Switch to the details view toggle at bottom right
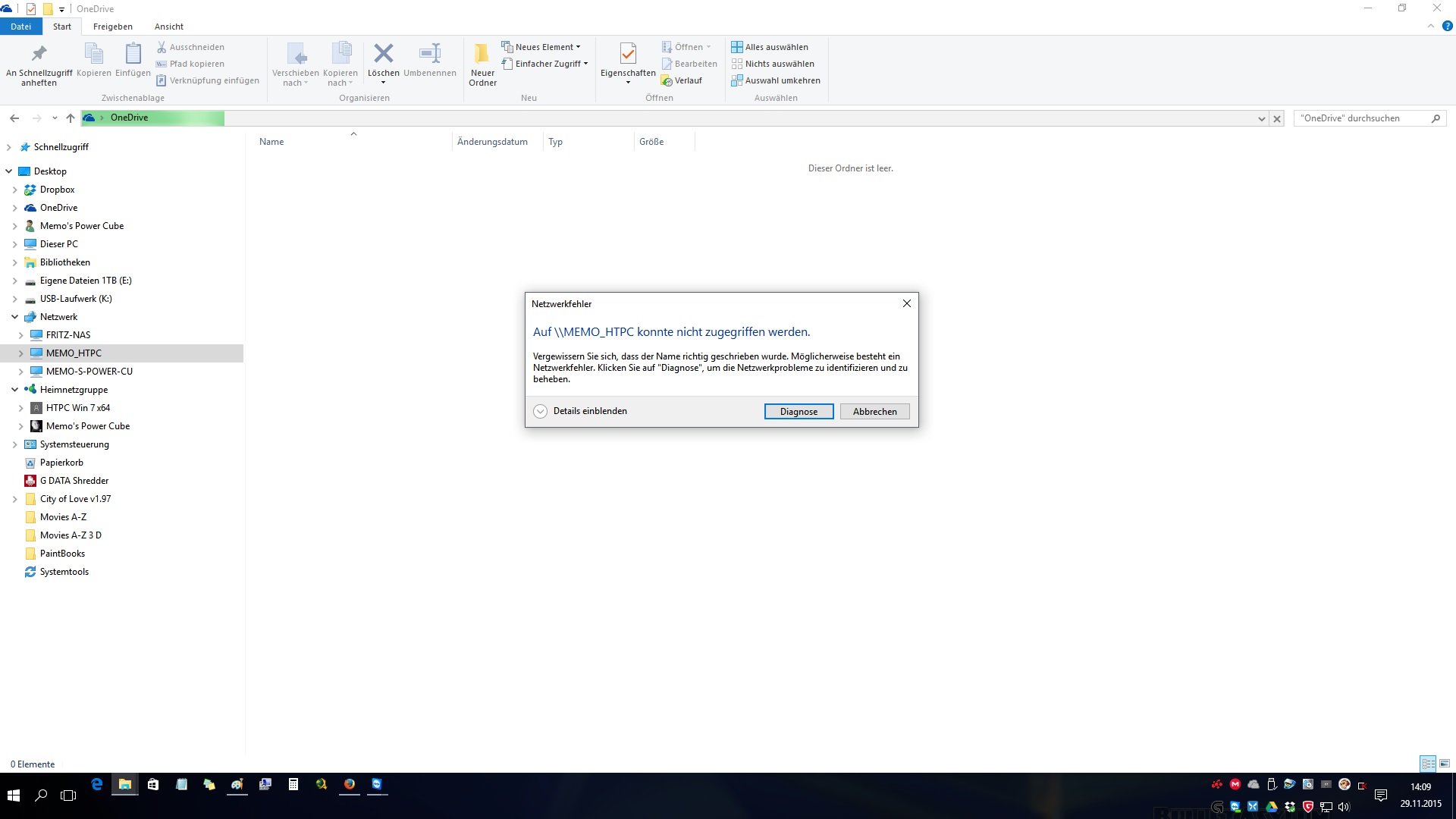The height and width of the screenshot is (819, 1456). click(x=1427, y=764)
